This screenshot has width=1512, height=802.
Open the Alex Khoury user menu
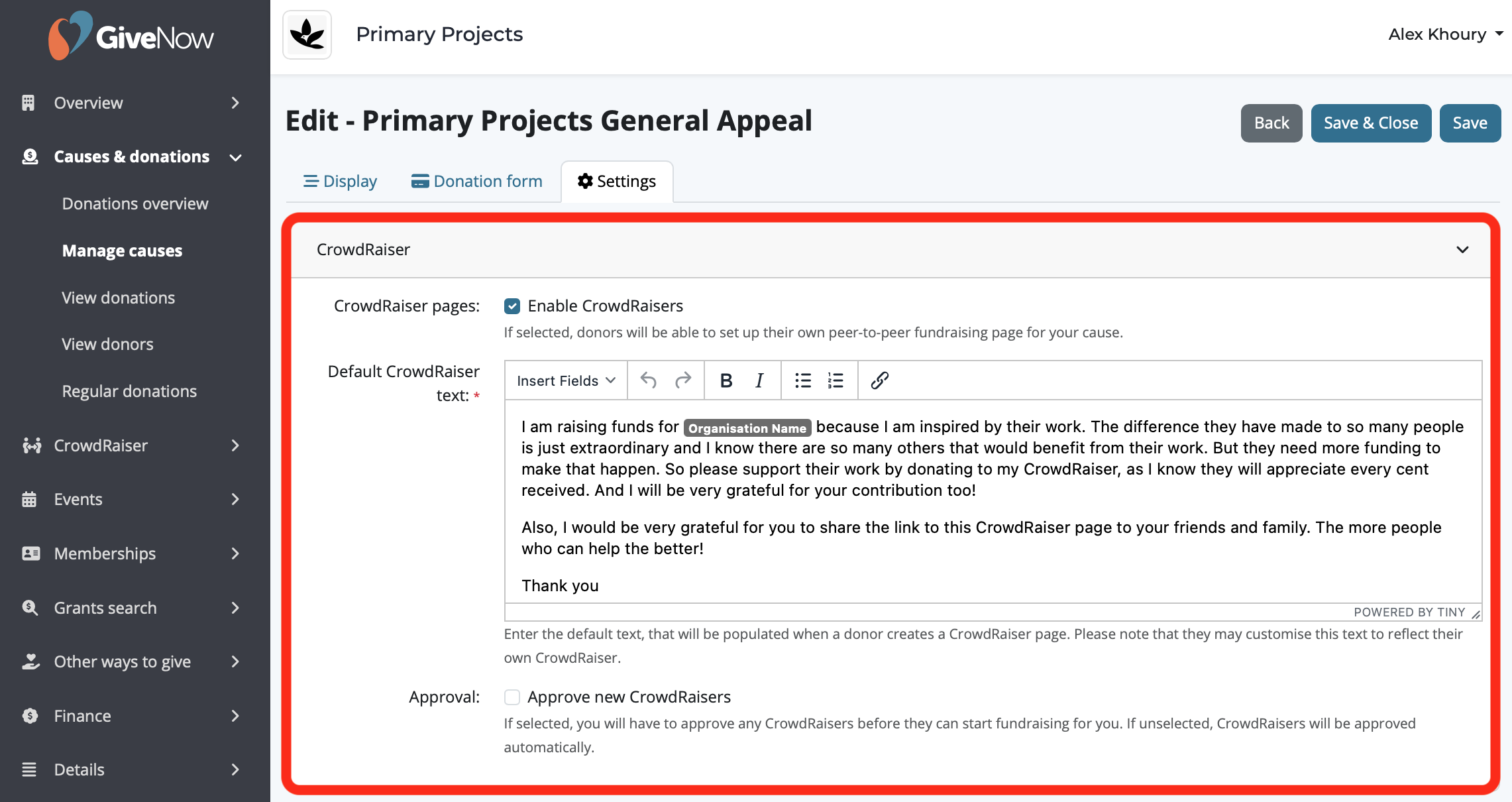point(1445,34)
